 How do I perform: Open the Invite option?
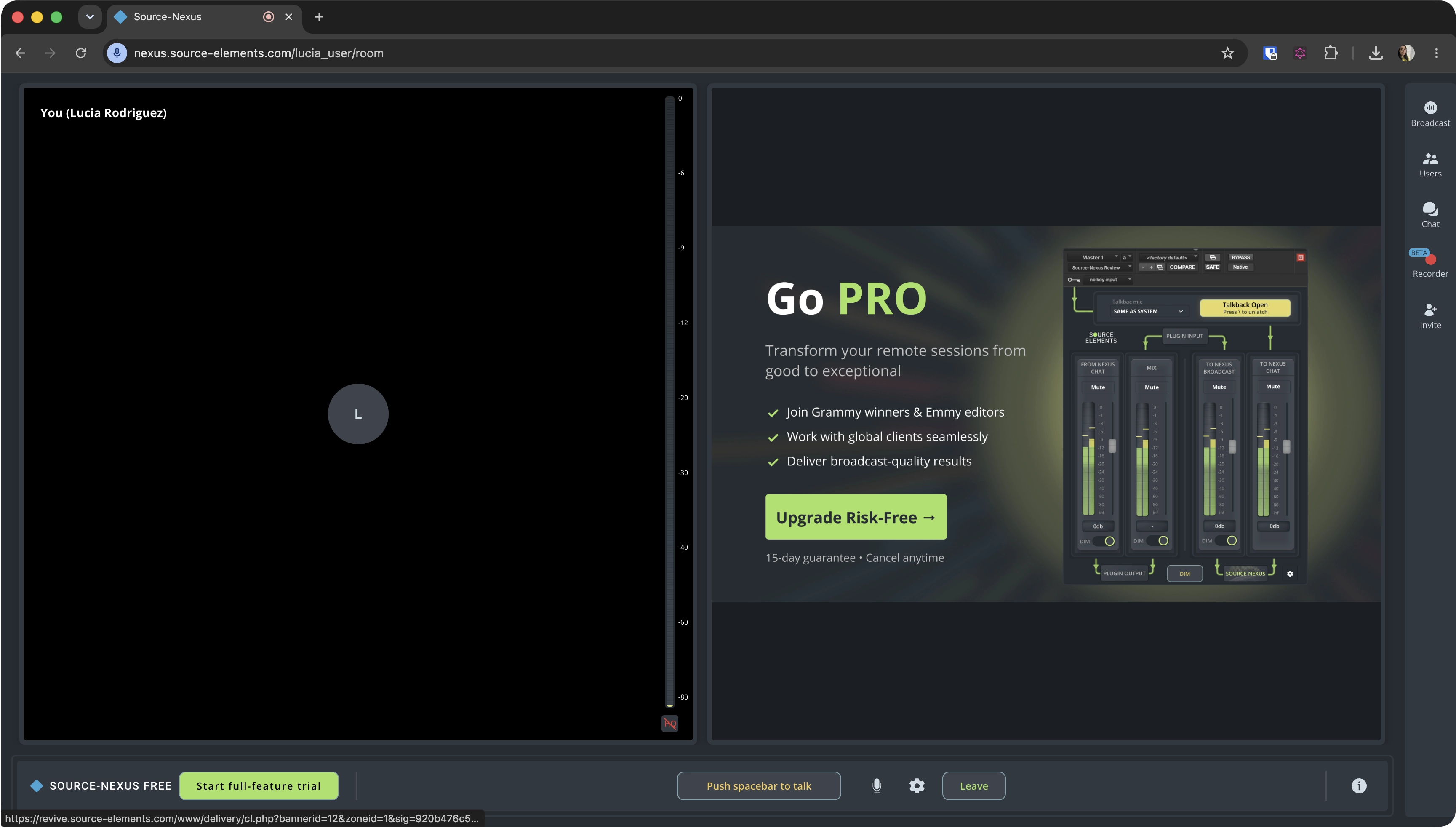click(1430, 316)
